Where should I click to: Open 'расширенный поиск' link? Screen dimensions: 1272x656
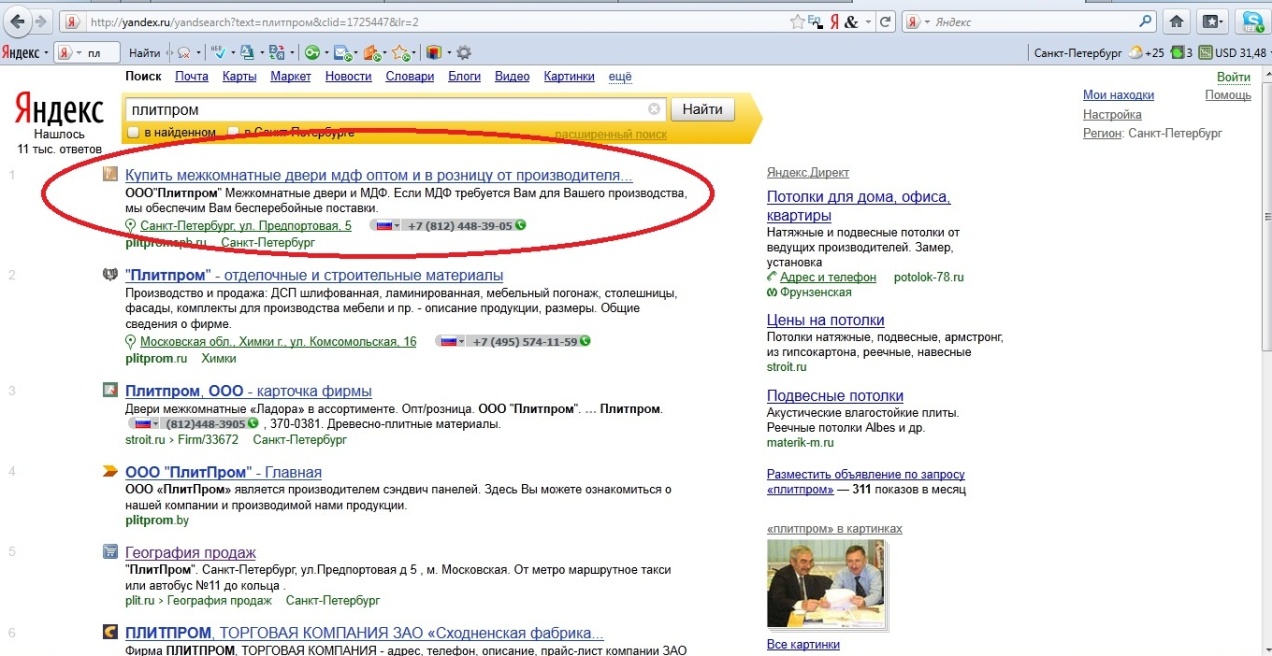coord(610,134)
